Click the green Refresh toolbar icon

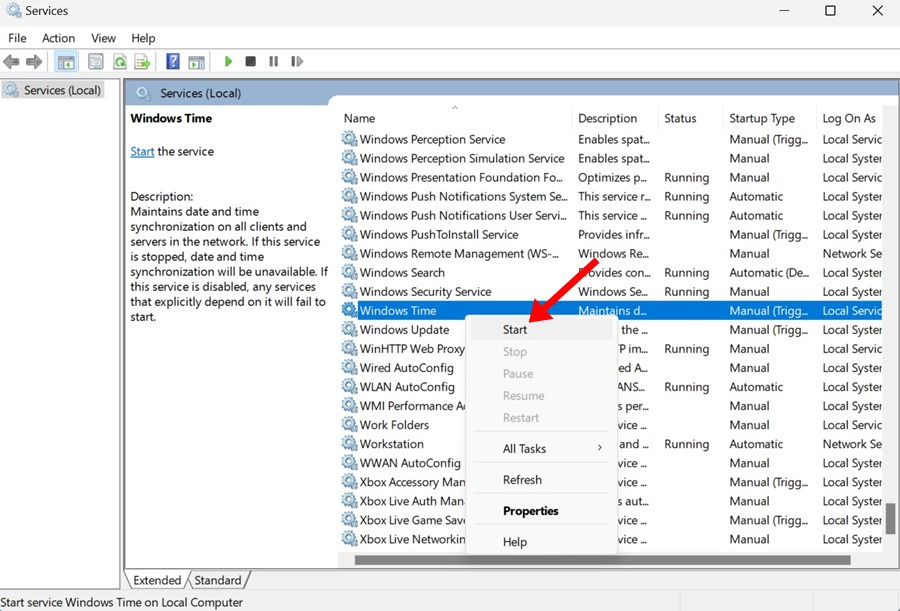119,61
